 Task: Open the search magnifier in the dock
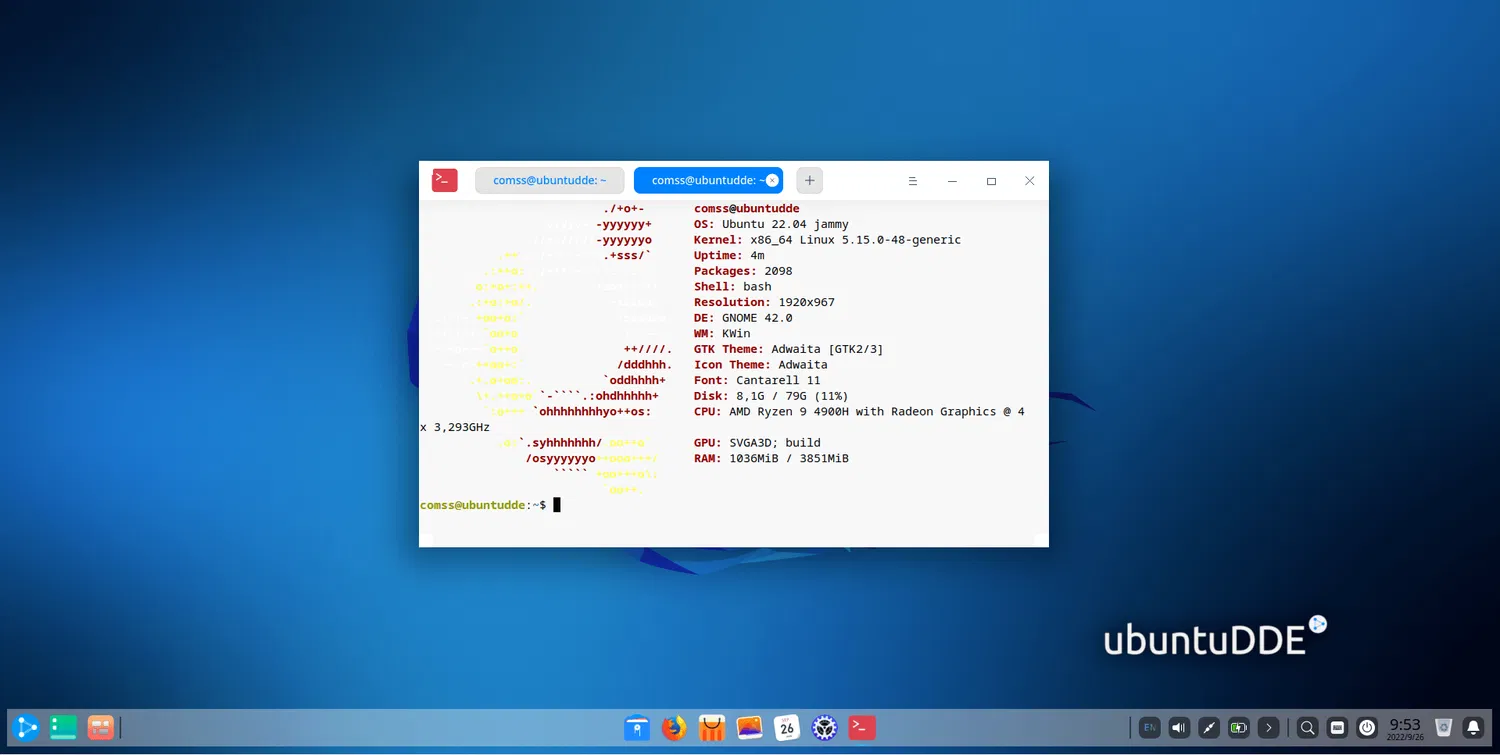coord(1308,727)
